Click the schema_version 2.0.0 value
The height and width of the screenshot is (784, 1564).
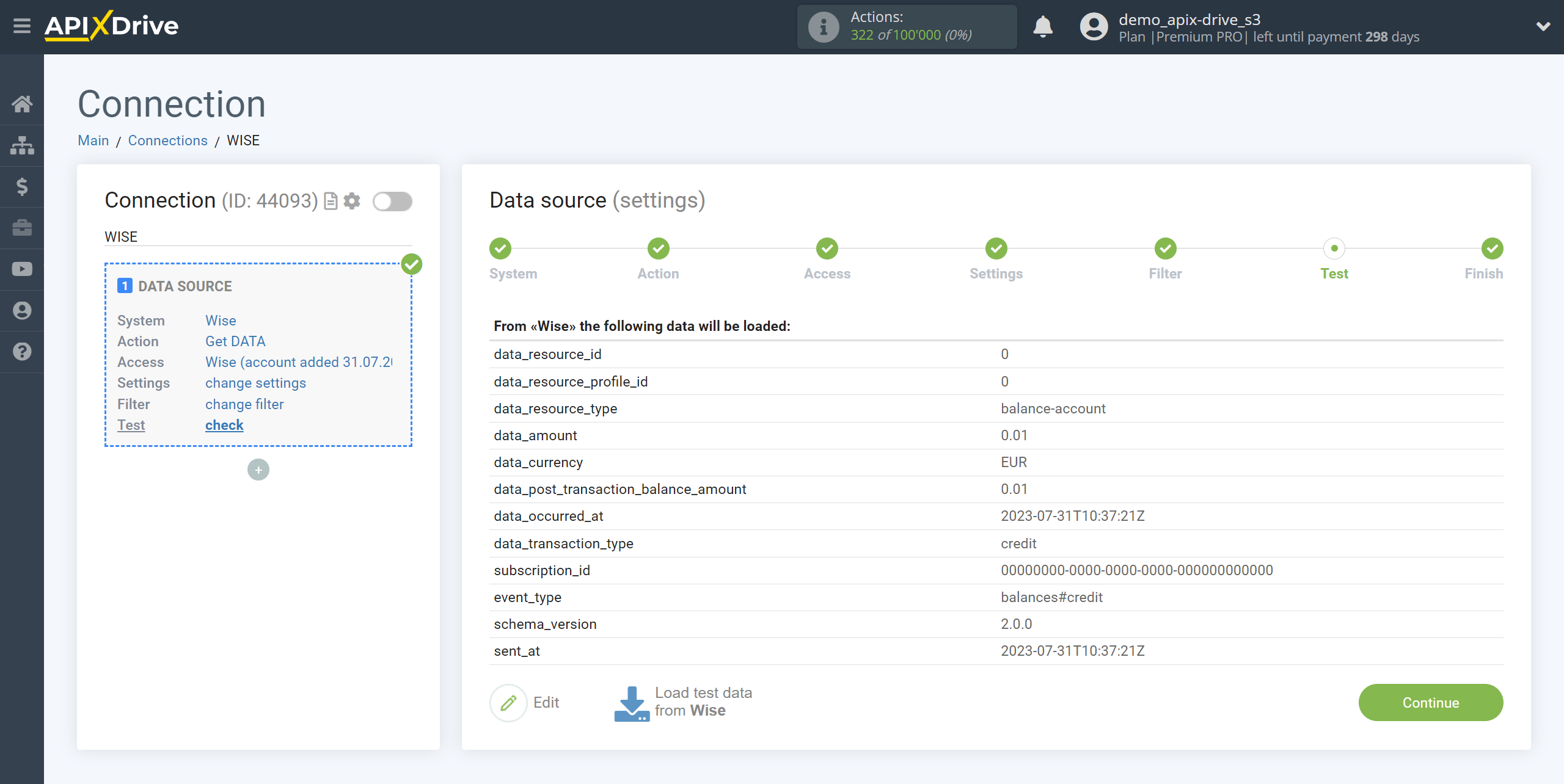[1017, 624]
